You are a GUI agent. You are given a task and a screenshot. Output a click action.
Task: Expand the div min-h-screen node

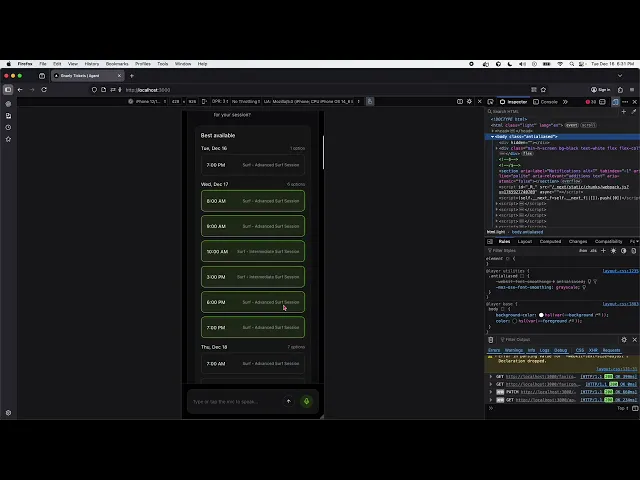497,148
